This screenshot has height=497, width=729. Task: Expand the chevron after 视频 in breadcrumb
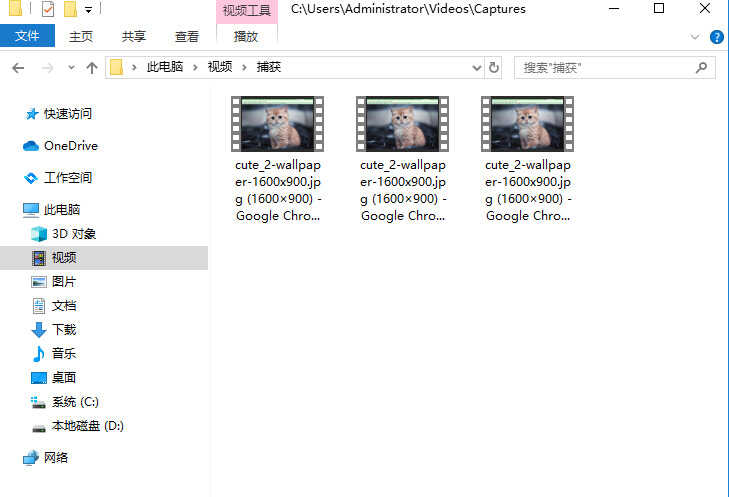tap(244, 68)
